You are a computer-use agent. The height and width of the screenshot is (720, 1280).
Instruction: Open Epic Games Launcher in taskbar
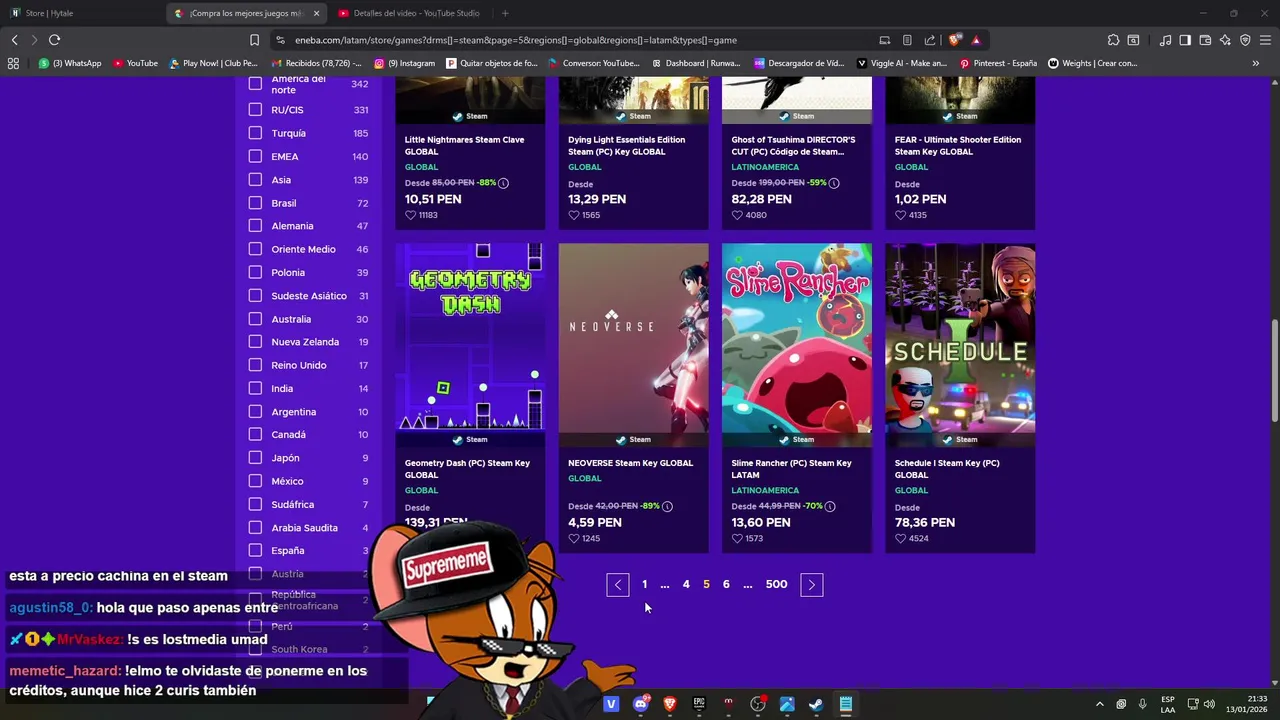pos(699,704)
